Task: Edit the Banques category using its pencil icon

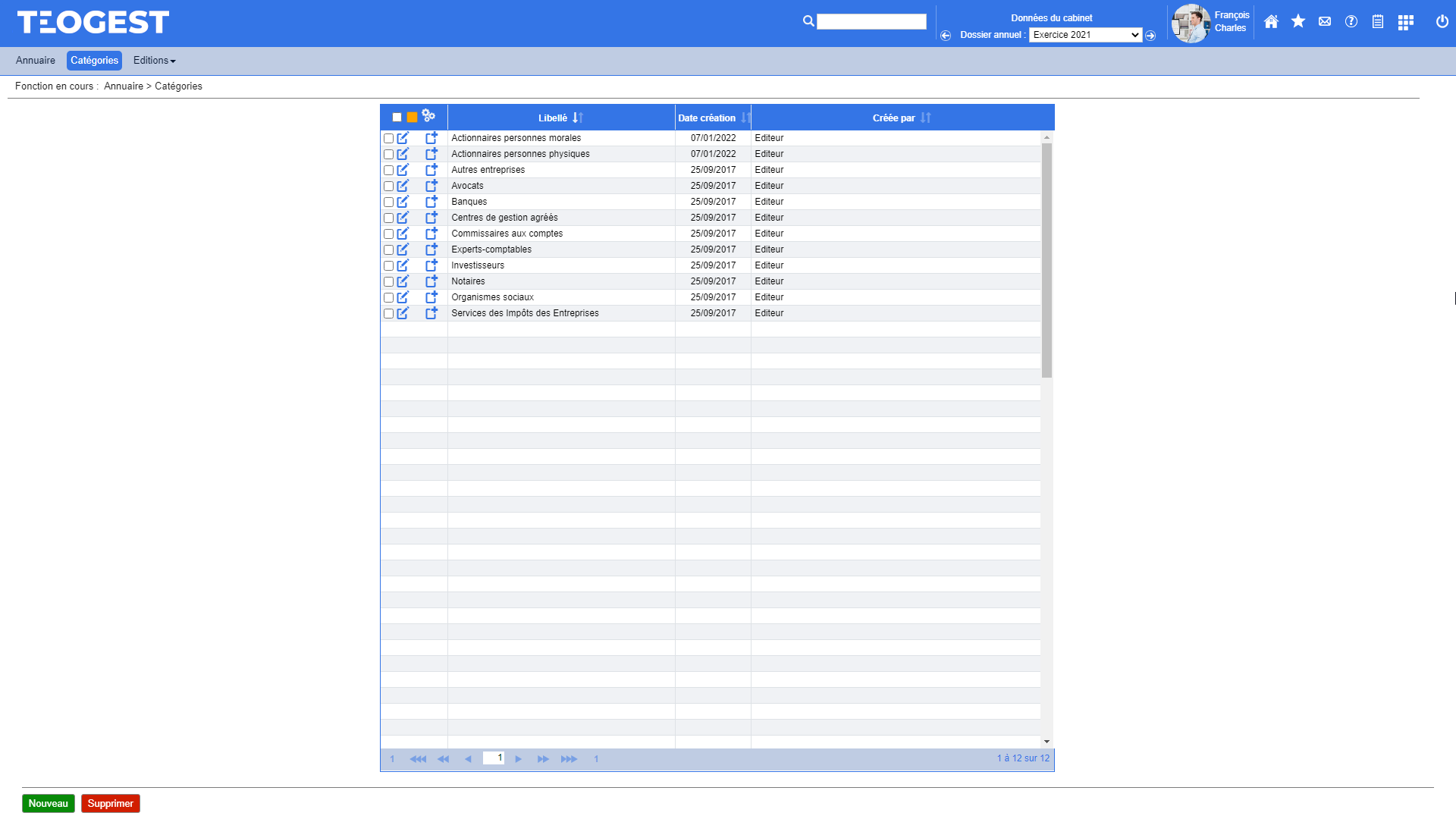Action: tap(403, 201)
